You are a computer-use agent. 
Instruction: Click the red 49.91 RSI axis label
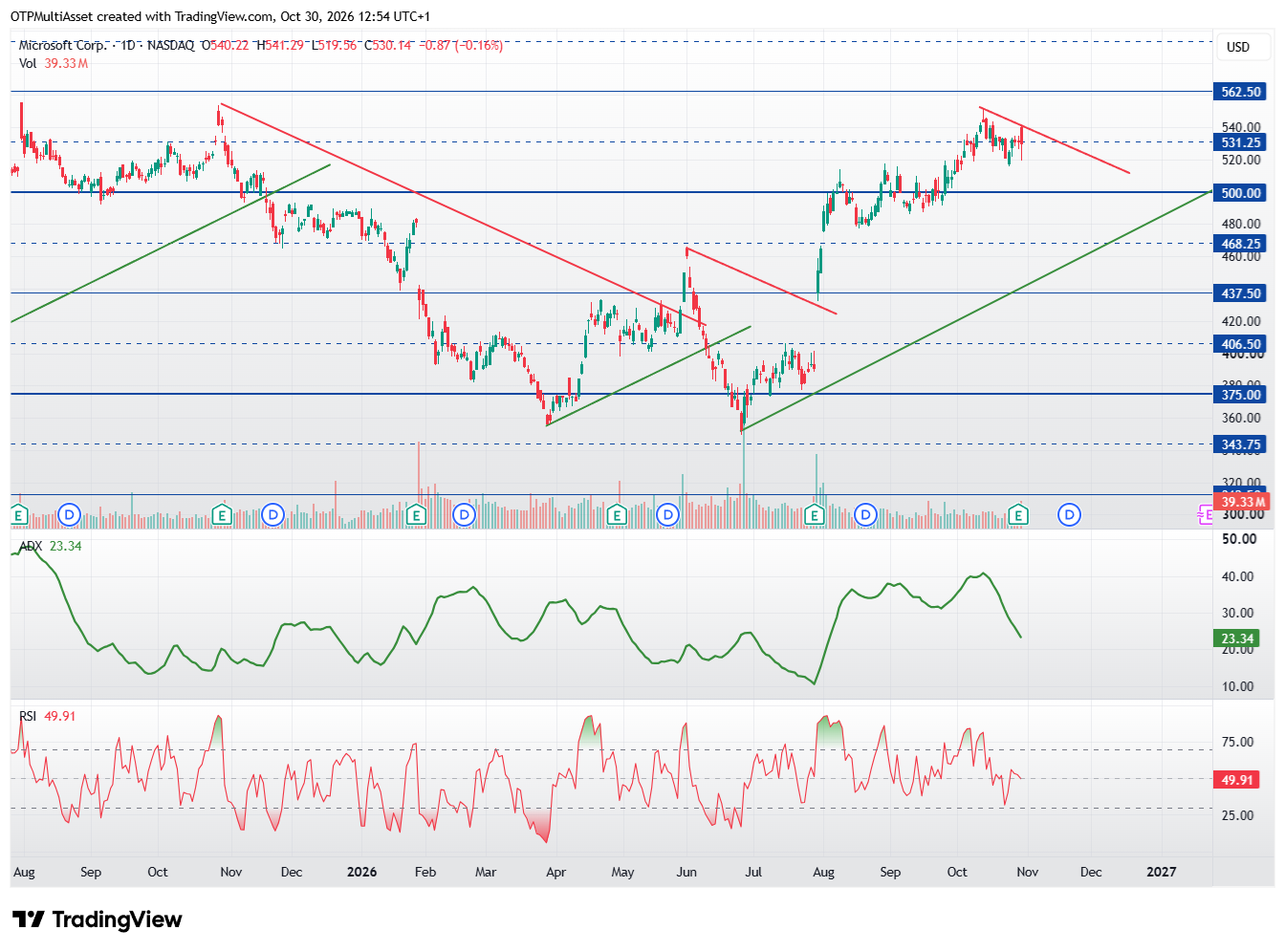tap(1237, 780)
